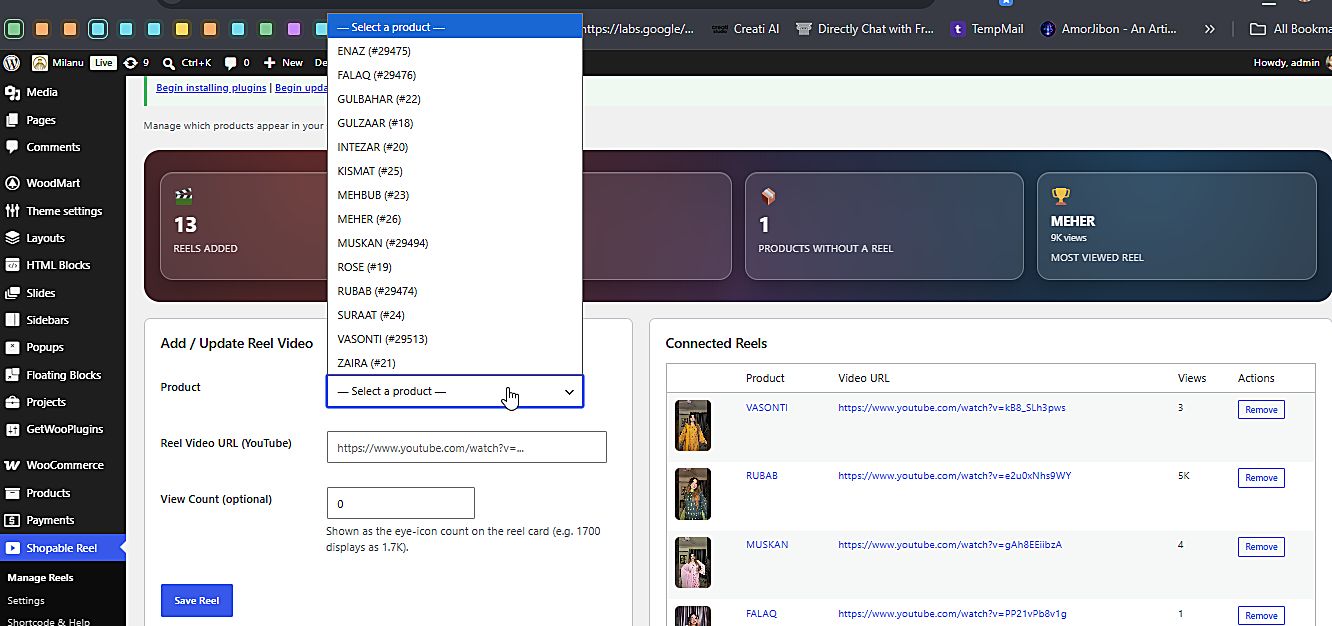Select VASONTI (#29513) from the list
This screenshot has height=626, width=1332.
pyautogui.click(x=455, y=339)
